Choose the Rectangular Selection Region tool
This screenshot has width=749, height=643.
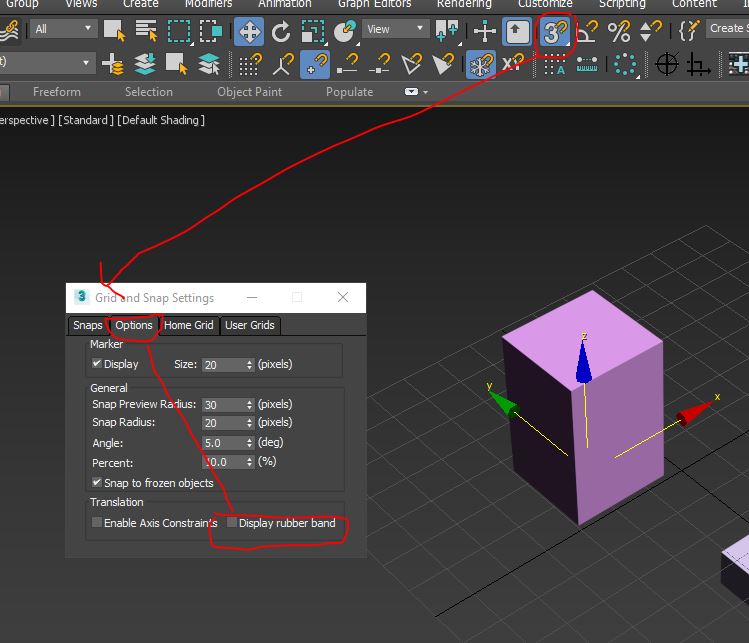178,31
